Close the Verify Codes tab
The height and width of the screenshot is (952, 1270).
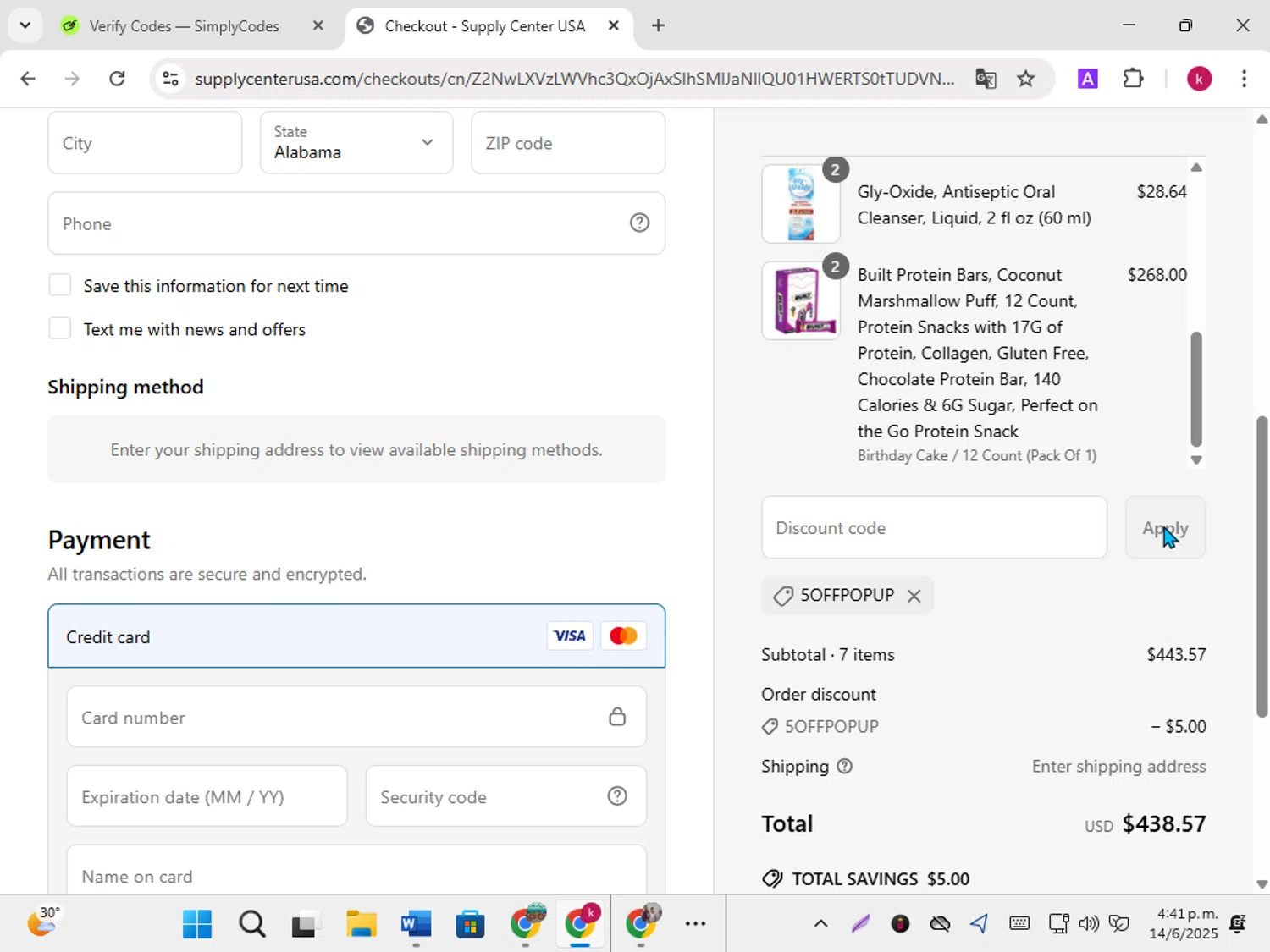point(318,25)
